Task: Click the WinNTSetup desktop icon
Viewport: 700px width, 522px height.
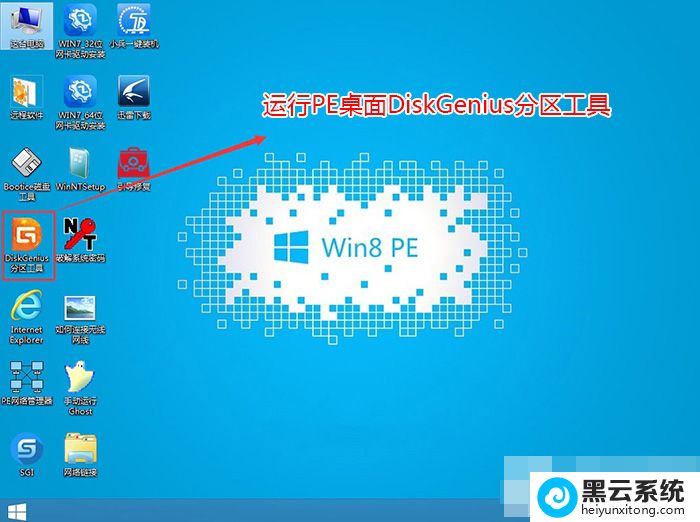Action: 80,163
